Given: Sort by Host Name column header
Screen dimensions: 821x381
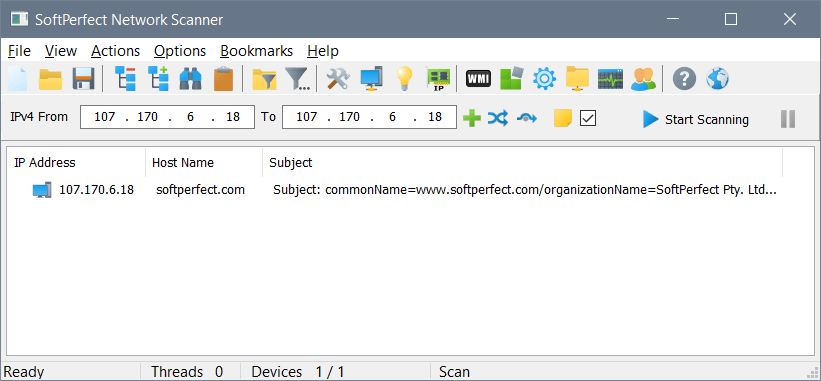Looking at the screenshot, I should (x=204, y=162).
